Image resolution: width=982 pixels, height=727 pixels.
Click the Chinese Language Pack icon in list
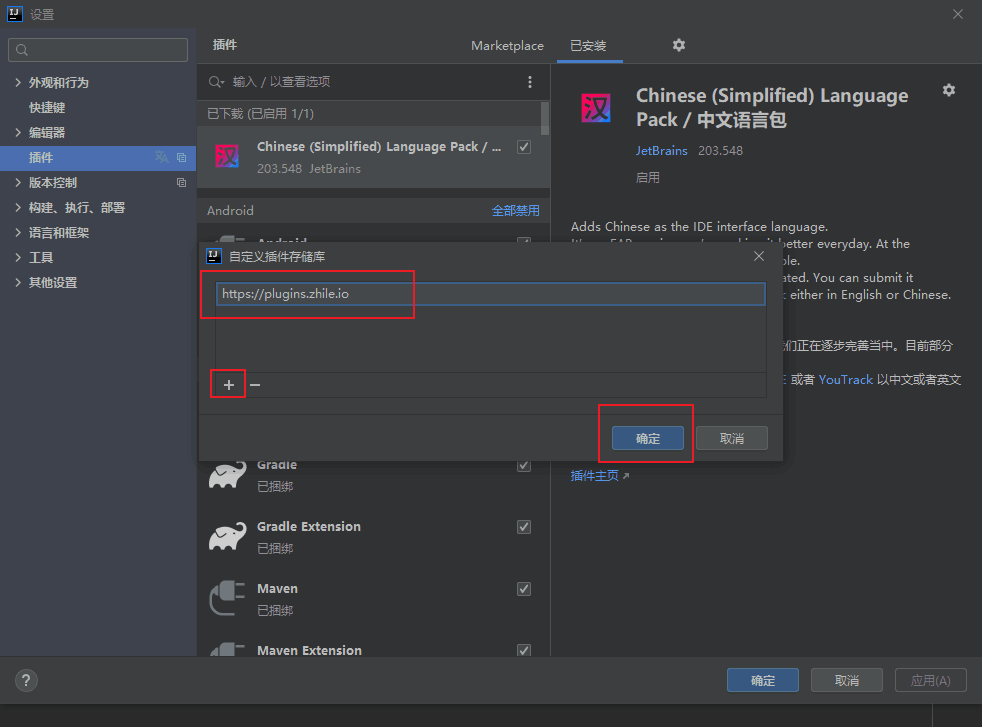point(227,156)
